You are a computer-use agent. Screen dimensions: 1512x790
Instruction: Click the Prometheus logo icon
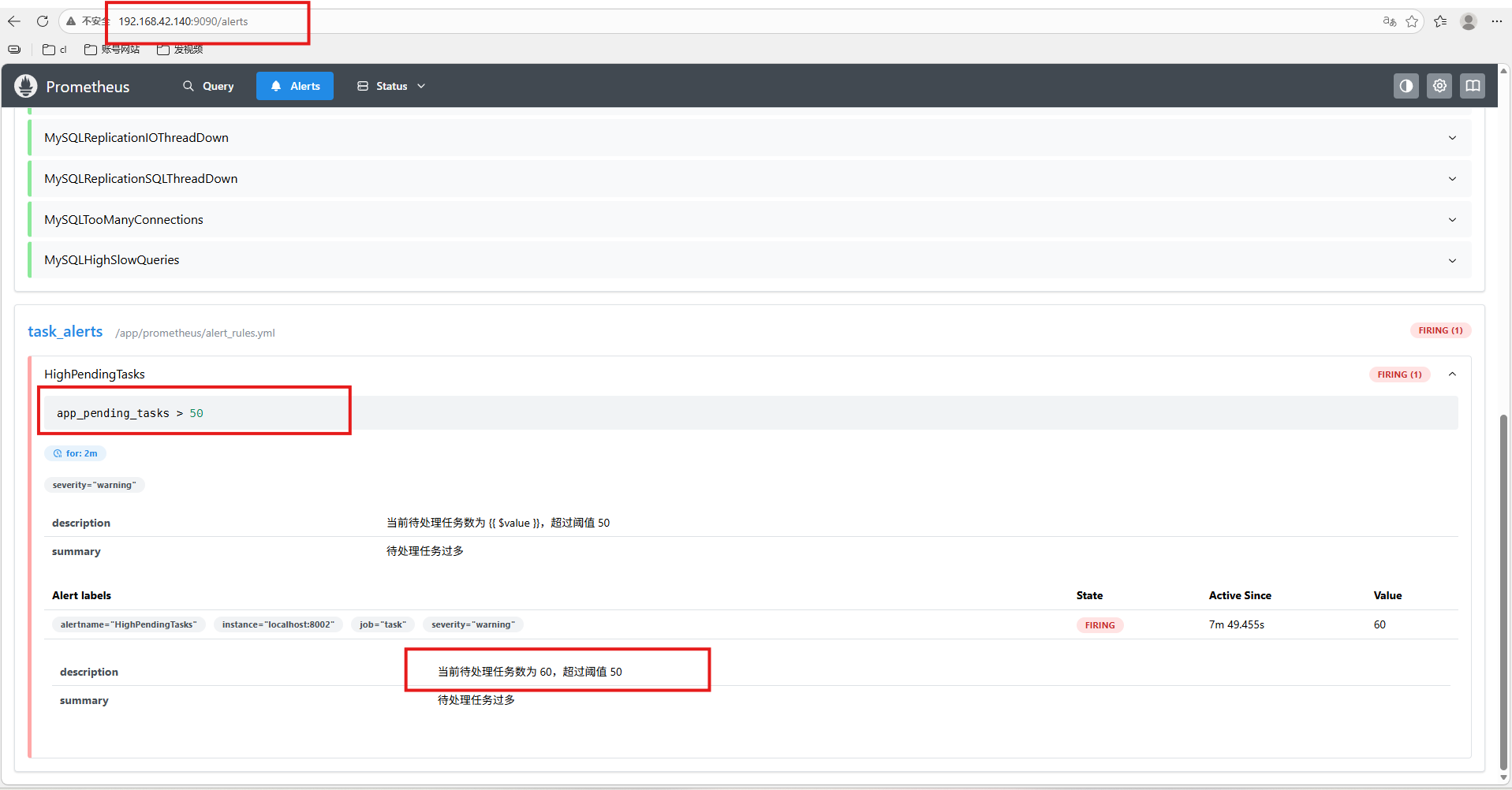pyautogui.click(x=26, y=86)
